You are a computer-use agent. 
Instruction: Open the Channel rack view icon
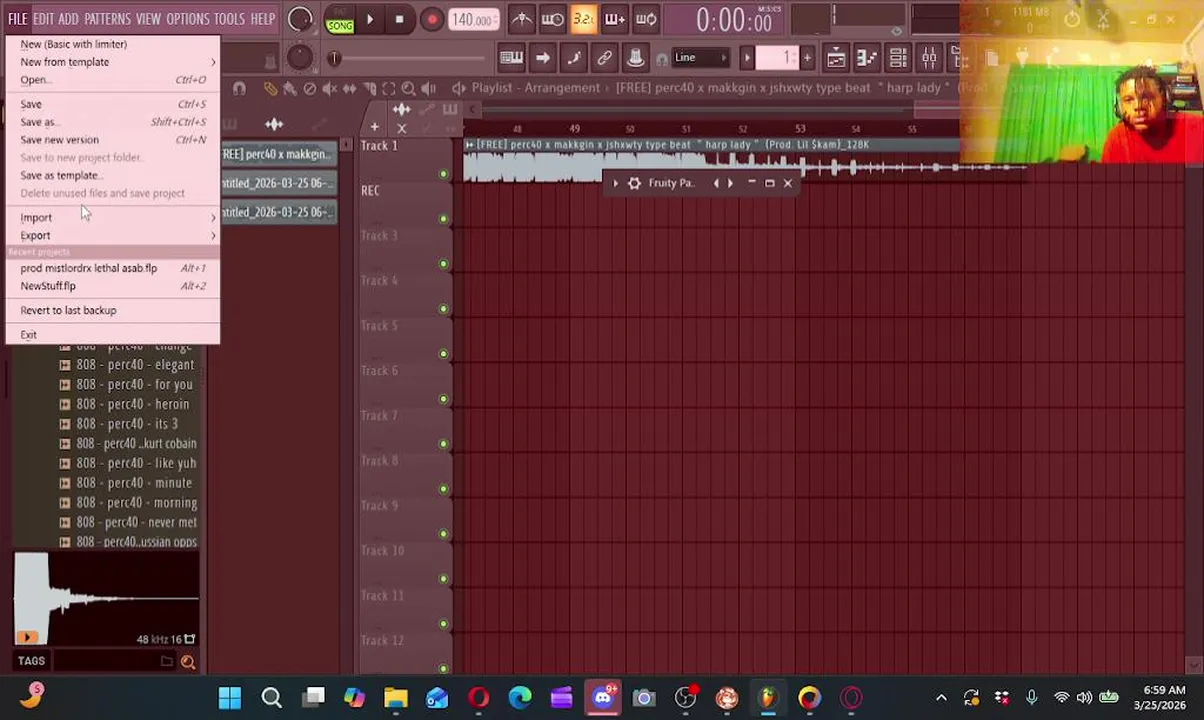pyautogui.click(x=897, y=58)
